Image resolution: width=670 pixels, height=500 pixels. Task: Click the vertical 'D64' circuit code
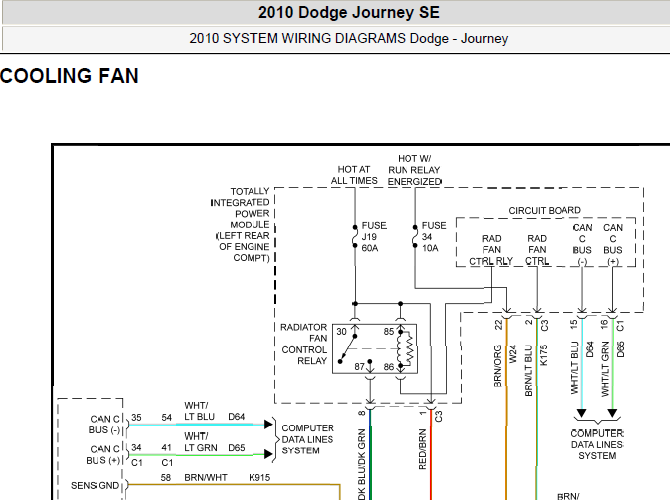[590, 350]
